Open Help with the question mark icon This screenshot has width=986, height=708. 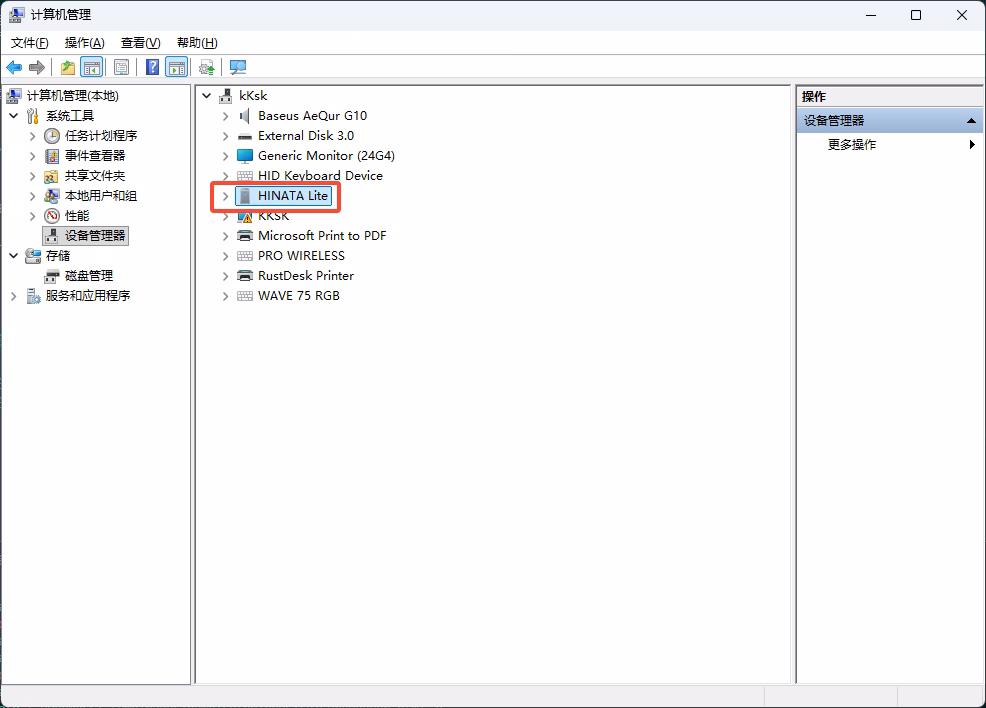coord(152,67)
